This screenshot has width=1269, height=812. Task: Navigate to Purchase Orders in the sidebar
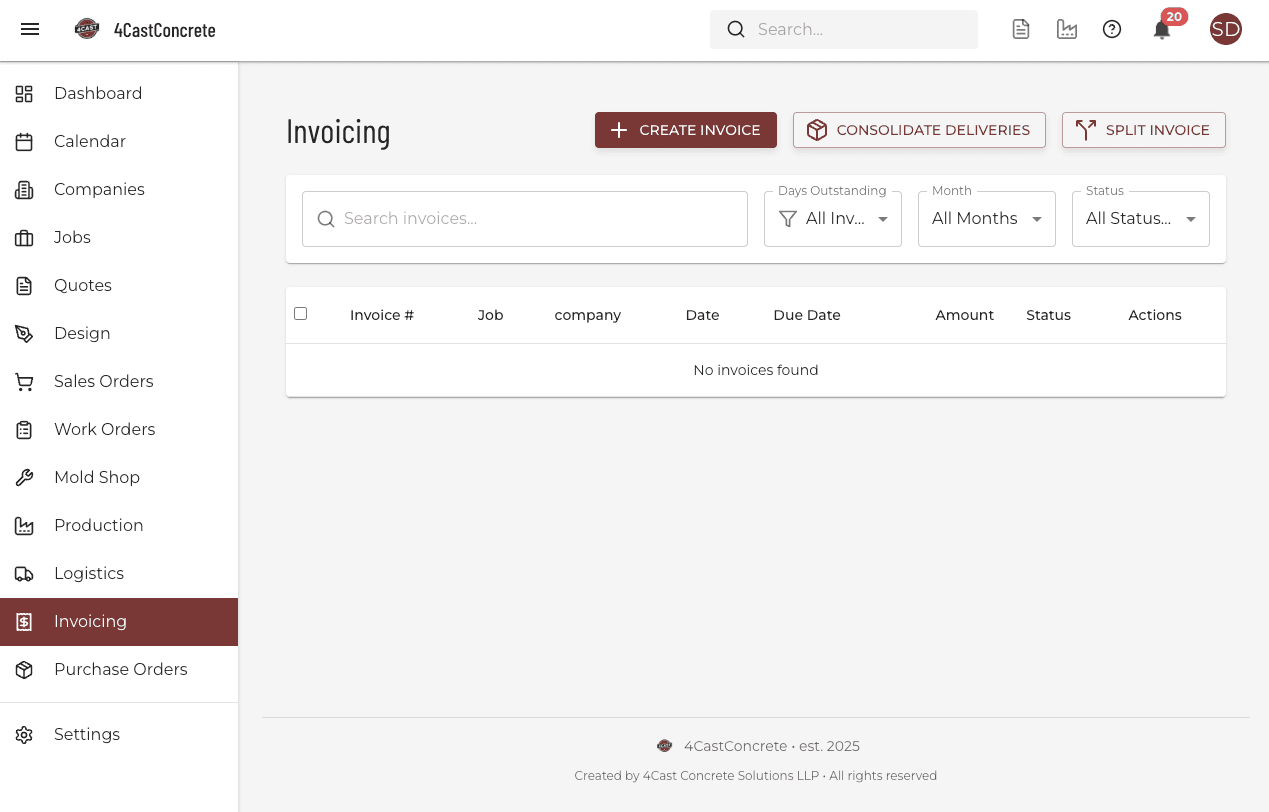(x=121, y=669)
